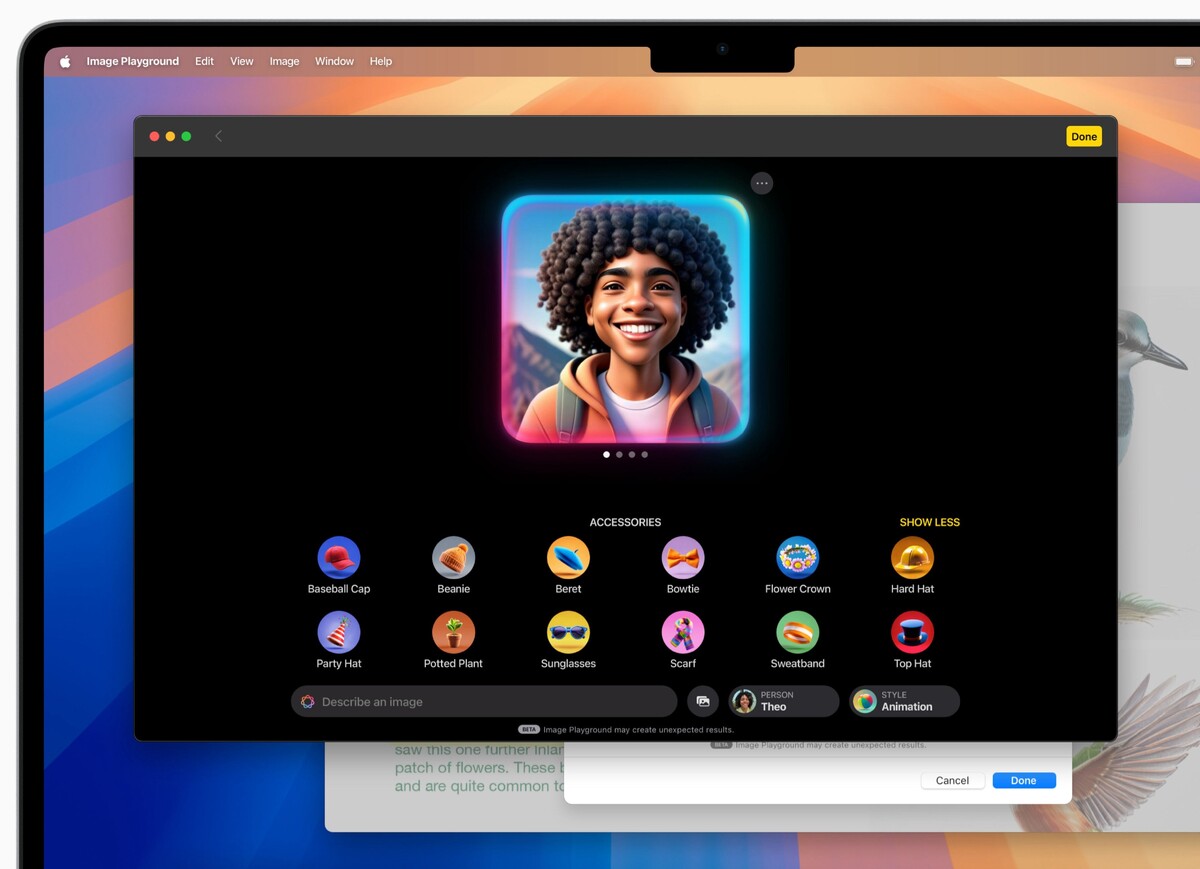Go back with the back chevron
This screenshot has height=869, width=1200.
[x=218, y=136]
